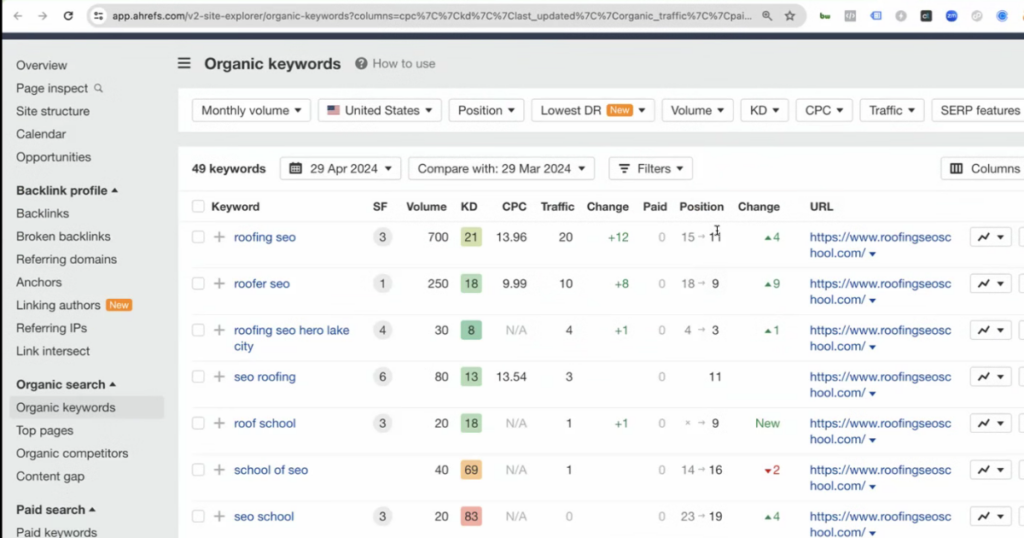1024x538 pixels.
Task: Open the trend chart button for roof school row
Action: point(991,423)
